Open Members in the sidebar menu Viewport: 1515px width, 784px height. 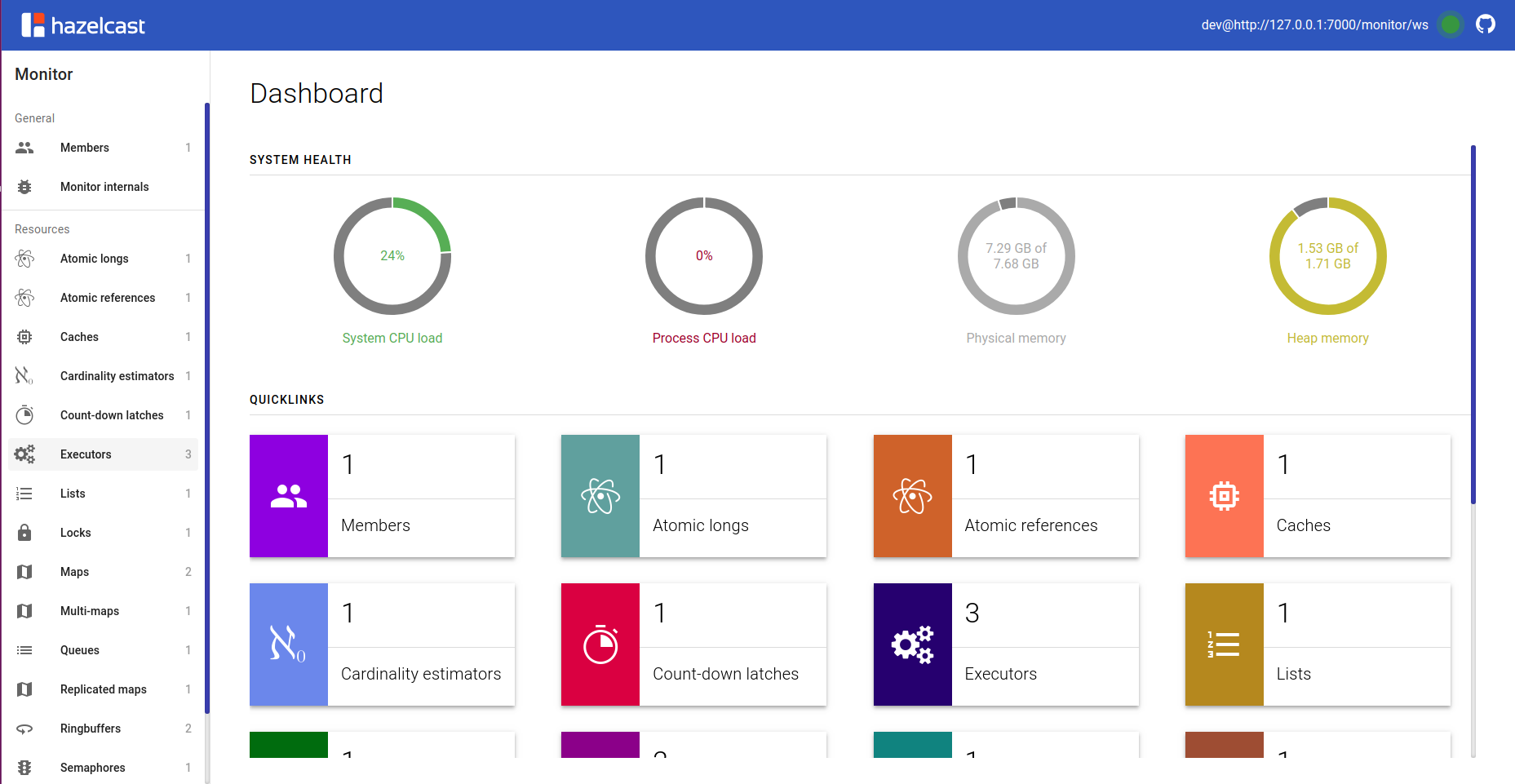click(103, 148)
